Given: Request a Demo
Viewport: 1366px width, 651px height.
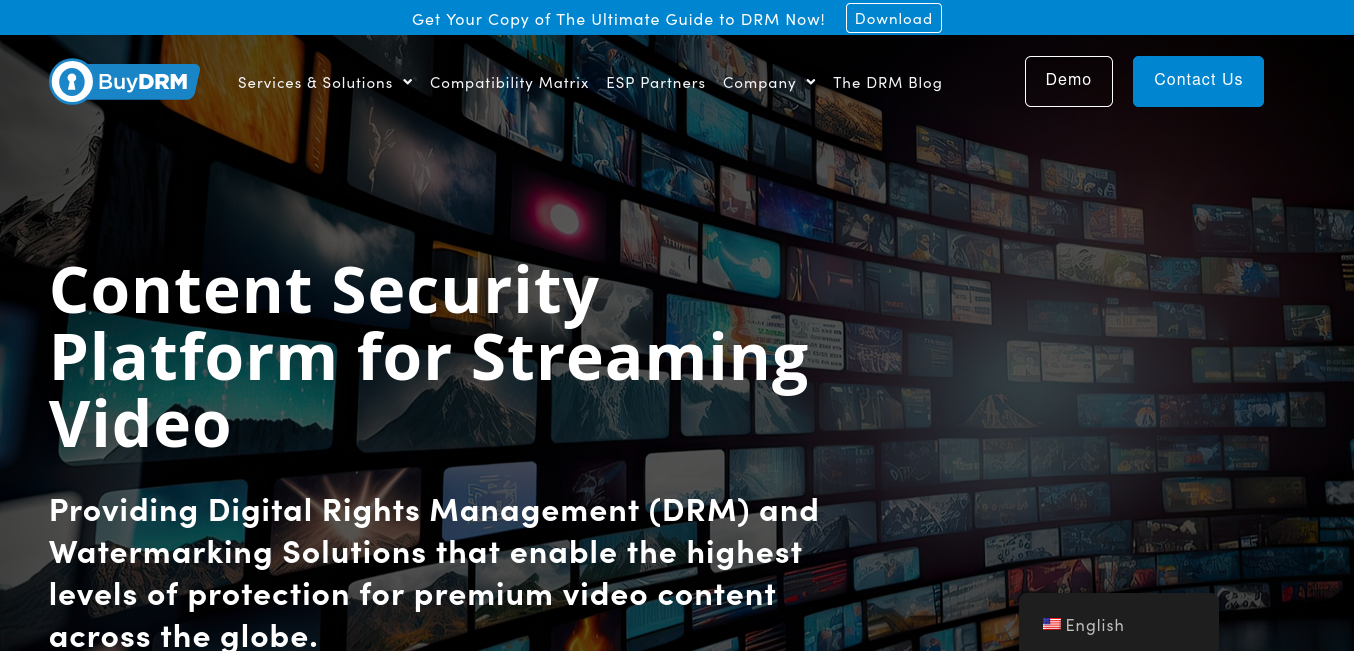Looking at the screenshot, I should pos(1069,81).
